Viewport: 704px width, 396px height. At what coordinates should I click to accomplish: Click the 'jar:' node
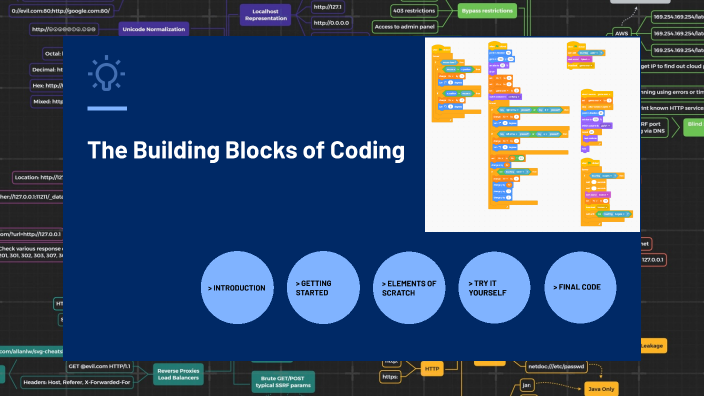tap(527, 385)
